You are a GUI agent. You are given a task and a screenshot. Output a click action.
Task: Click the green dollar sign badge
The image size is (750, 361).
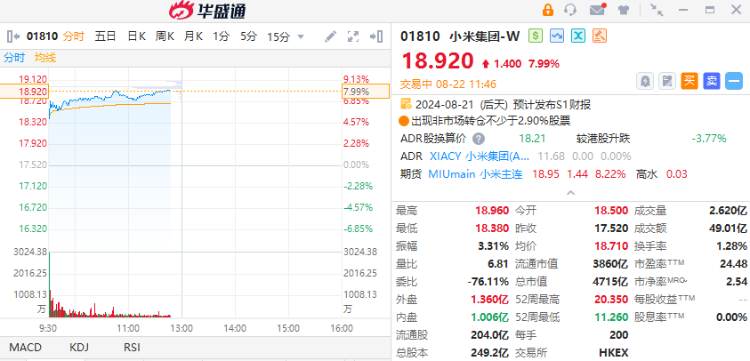535,36
